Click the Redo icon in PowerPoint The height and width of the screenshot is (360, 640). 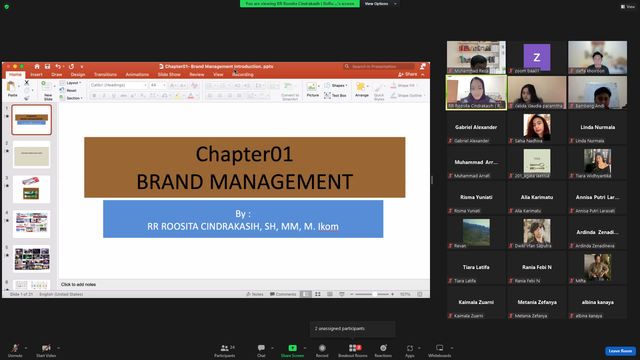[x=71, y=66]
